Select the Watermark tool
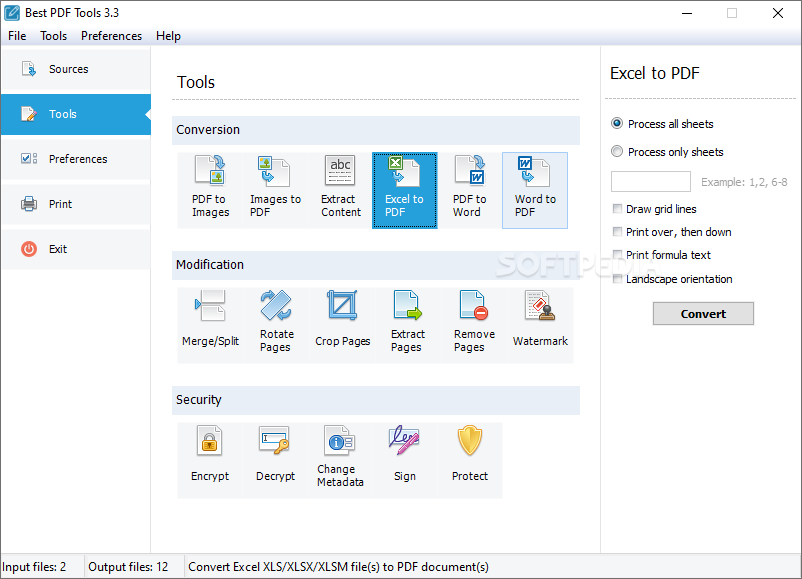802x579 pixels. pyautogui.click(x=540, y=325)
